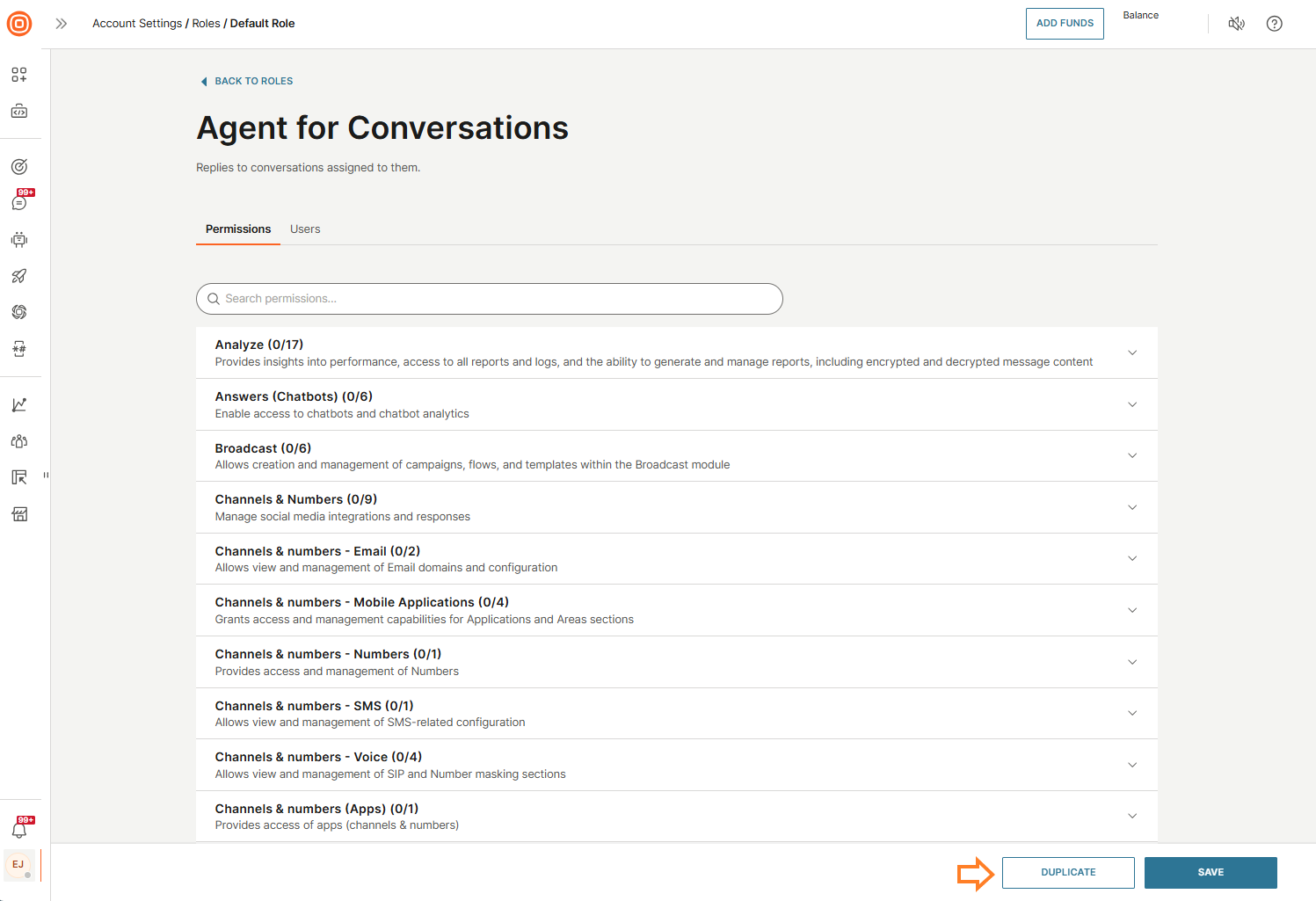Image resolution: width=1316 pixels, height=901 pixels.
Task: Expand Channels & numbers - Voice section
Action: [x=1132, y=765]
